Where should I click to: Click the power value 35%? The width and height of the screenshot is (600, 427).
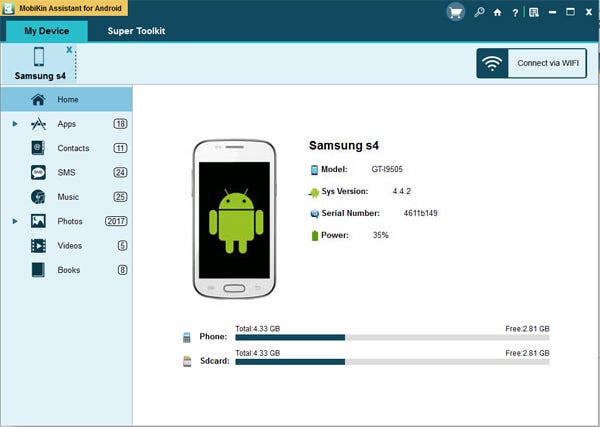[380, 235]
